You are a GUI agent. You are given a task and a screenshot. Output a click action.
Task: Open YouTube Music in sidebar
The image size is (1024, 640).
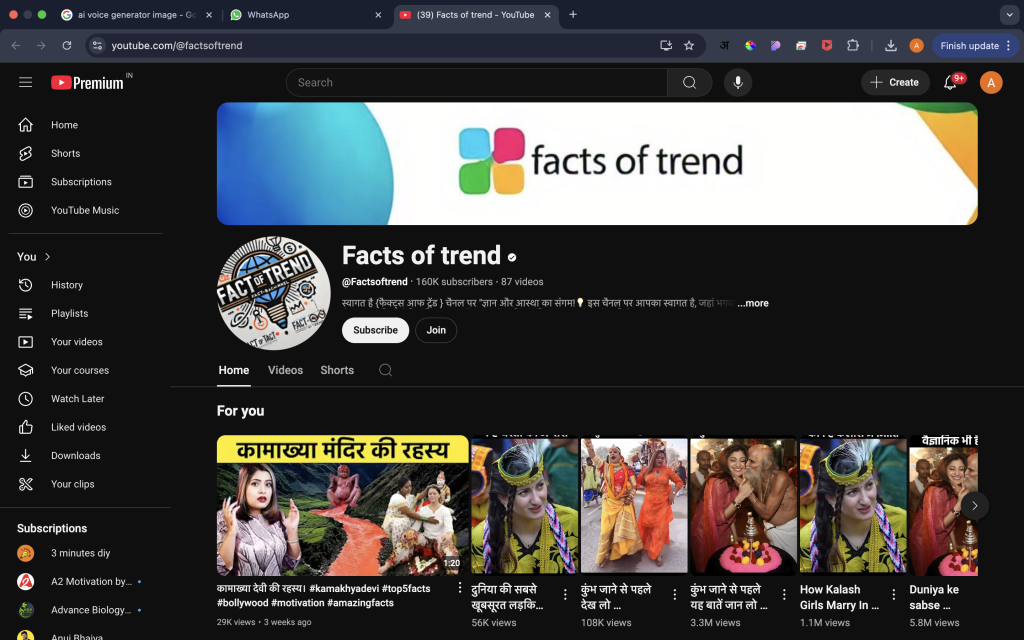coord(85,210)
